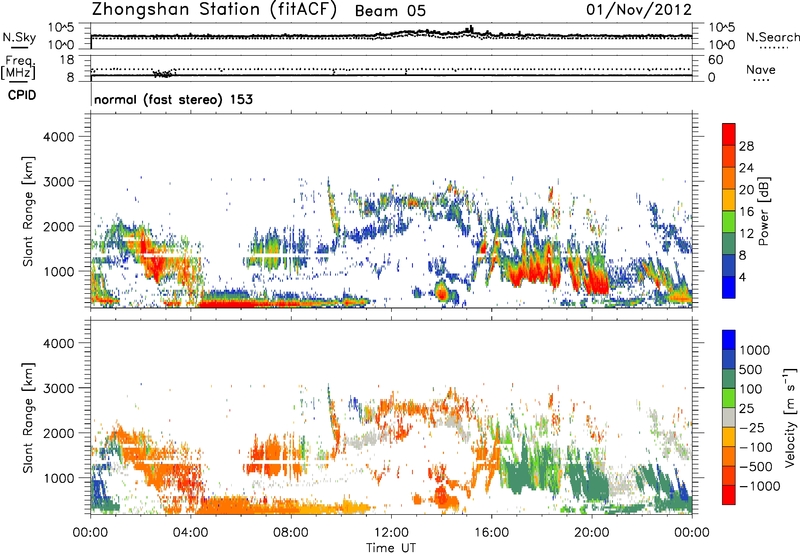Click the date '01/Nov/2012'

[639, 9]
